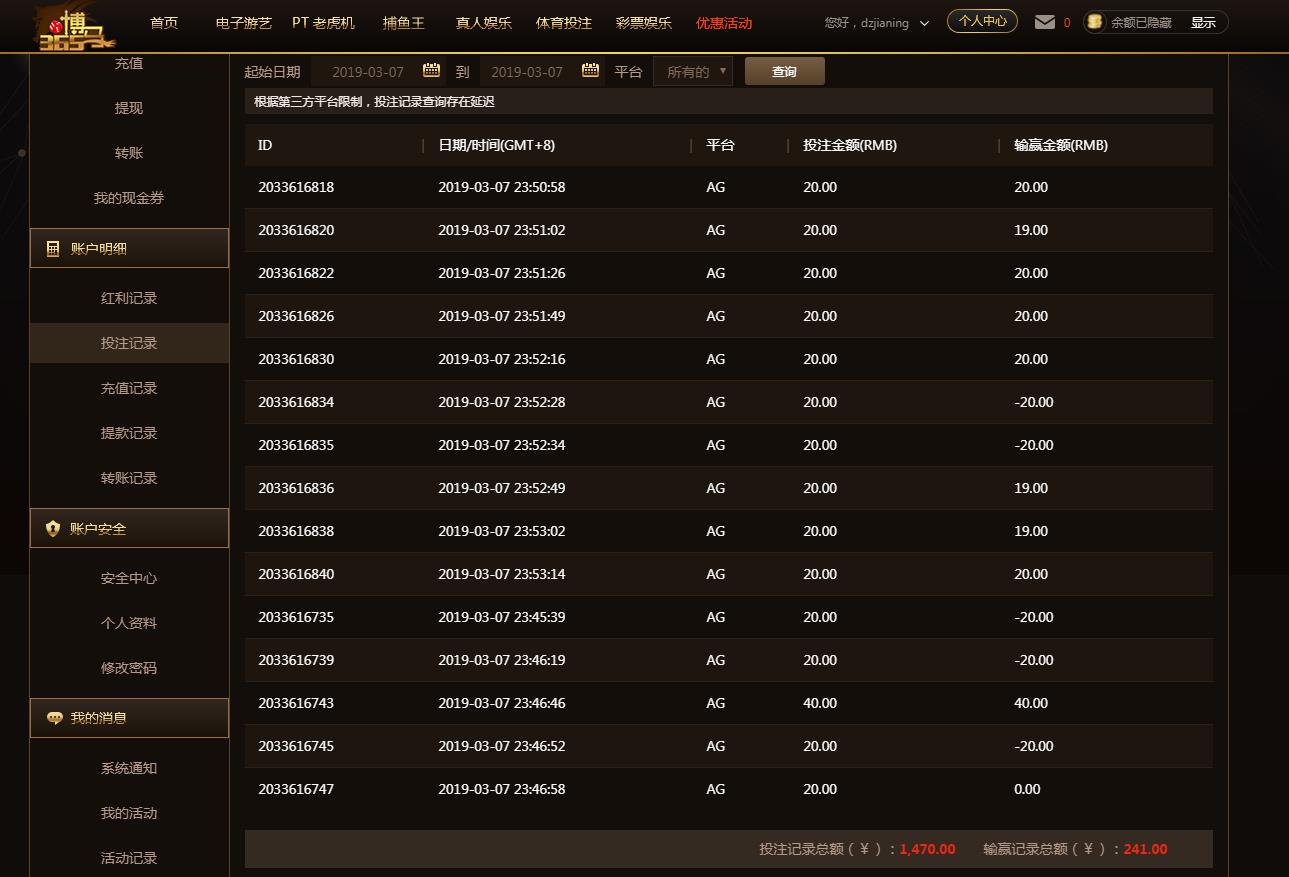Open the start date calendar icon
1289x877 pixels.
(x=431, y=70)
